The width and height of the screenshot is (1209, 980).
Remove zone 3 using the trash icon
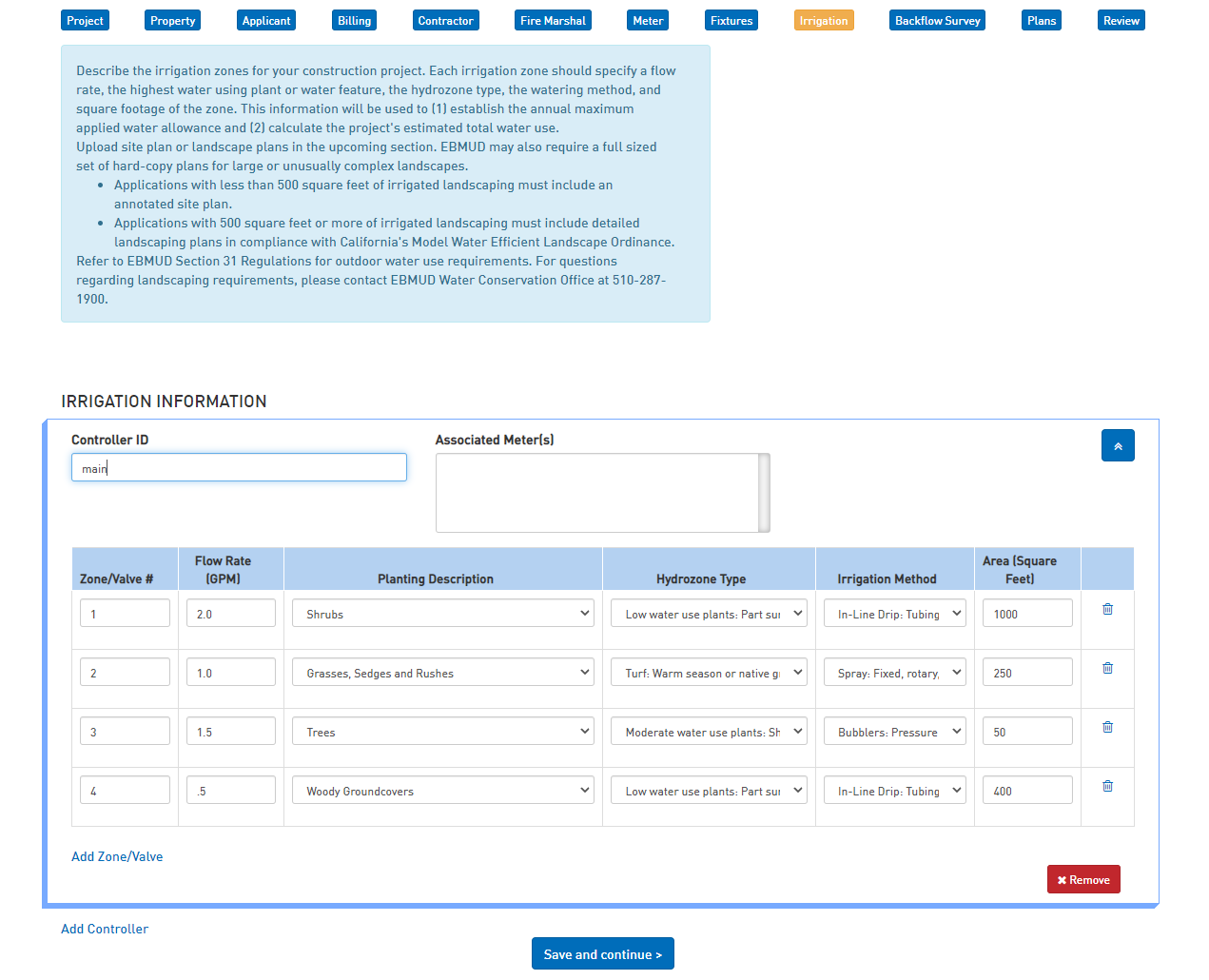click(x=1107, y=727)
